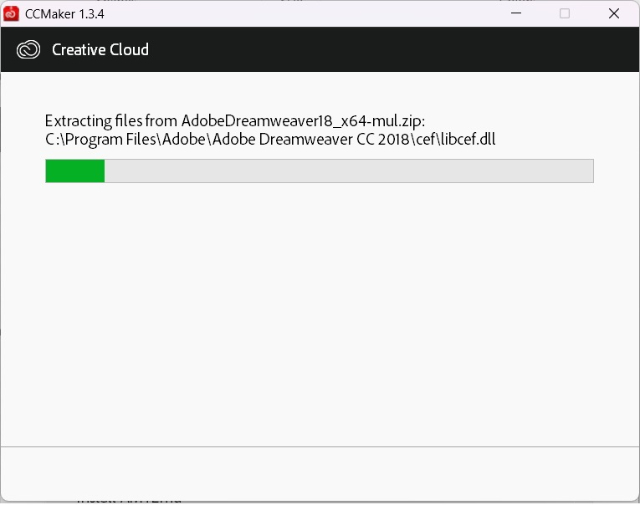This screenshot has height=505, width=640.
Task: Click the red CCMaker app icon
Action: pos(11,13)
